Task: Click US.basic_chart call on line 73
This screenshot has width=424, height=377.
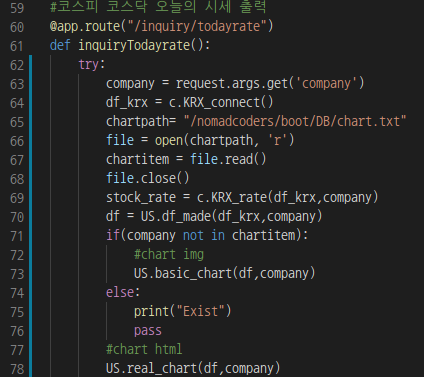Action: click(183, 273)
